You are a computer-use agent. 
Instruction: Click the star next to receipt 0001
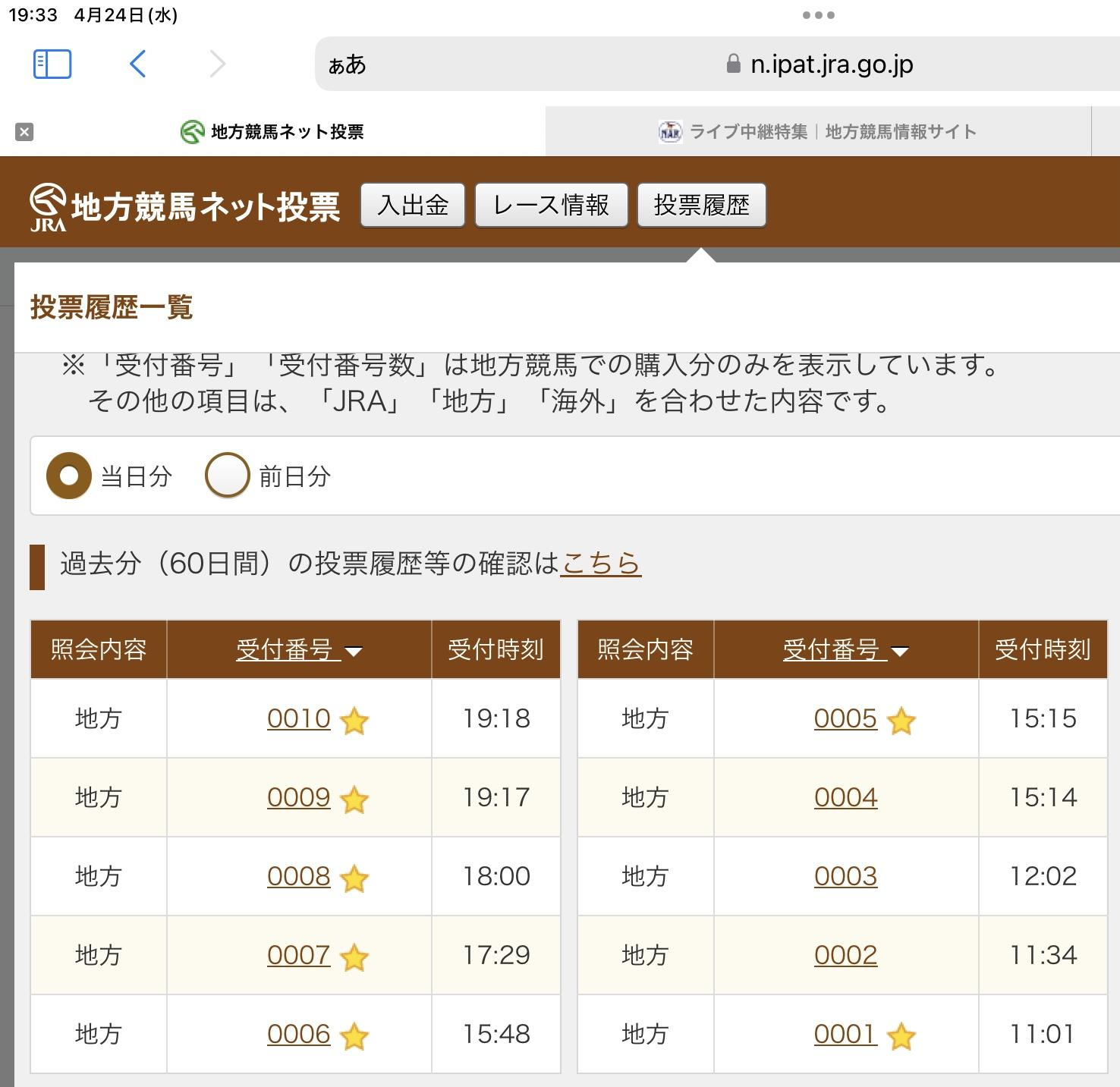[x=901, y=1036]
